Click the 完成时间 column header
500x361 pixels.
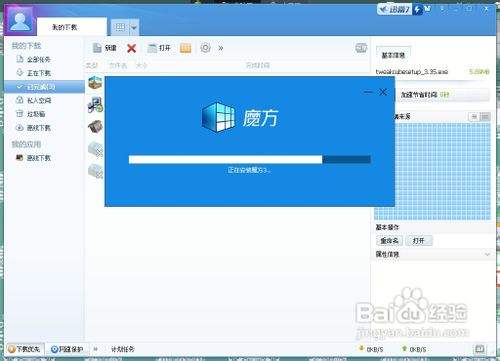coord(258,65)
